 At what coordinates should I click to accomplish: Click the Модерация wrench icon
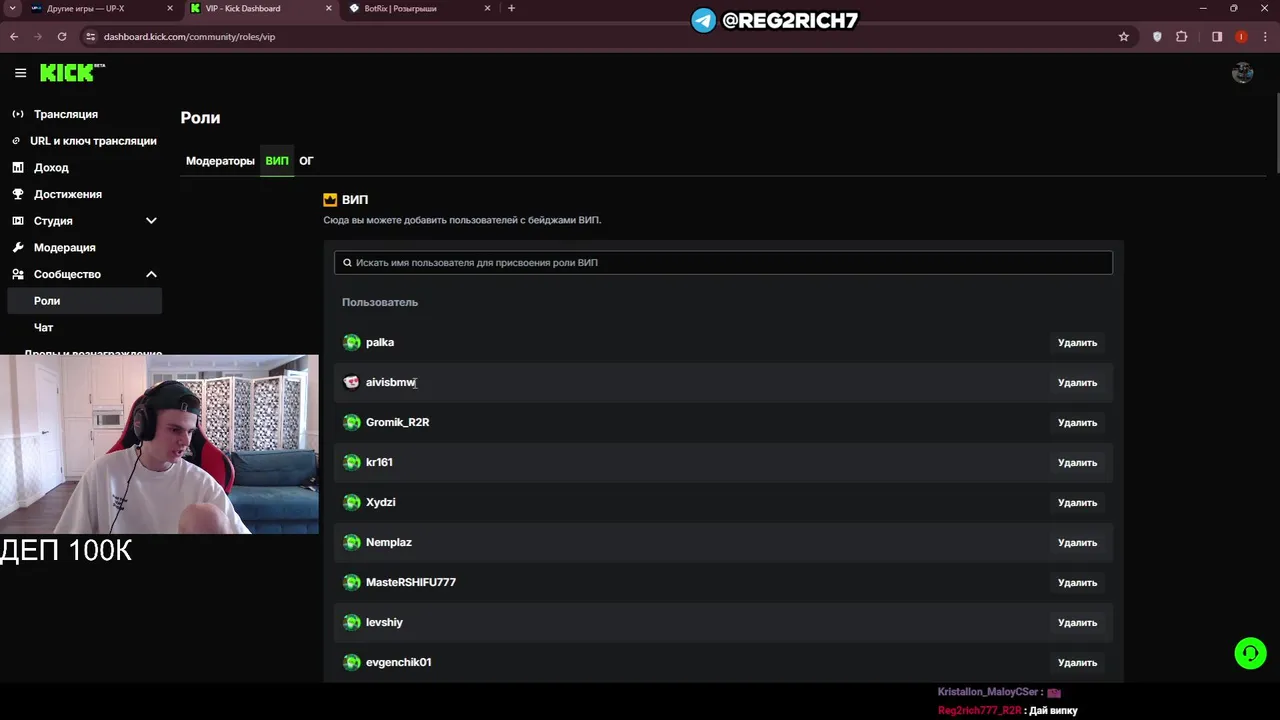18,247
